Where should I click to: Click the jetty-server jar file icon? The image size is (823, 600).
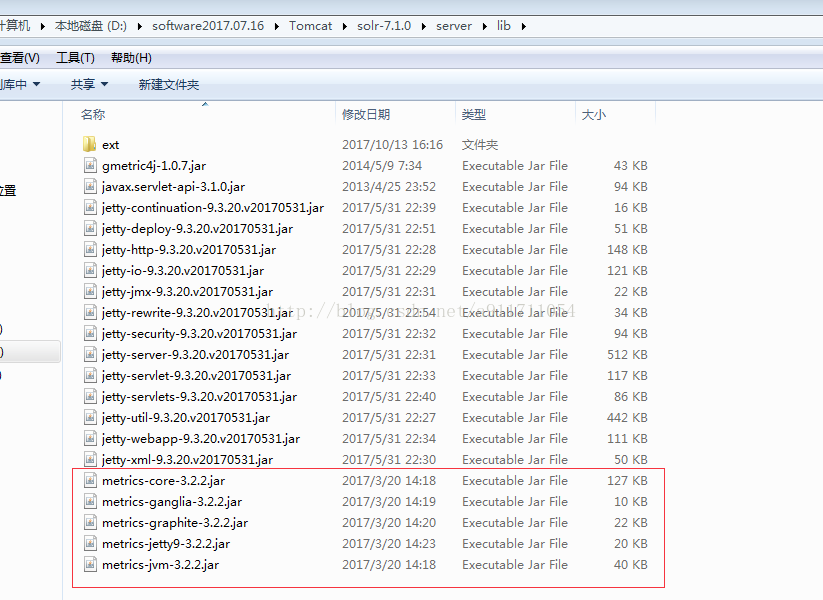coord(90,354)
